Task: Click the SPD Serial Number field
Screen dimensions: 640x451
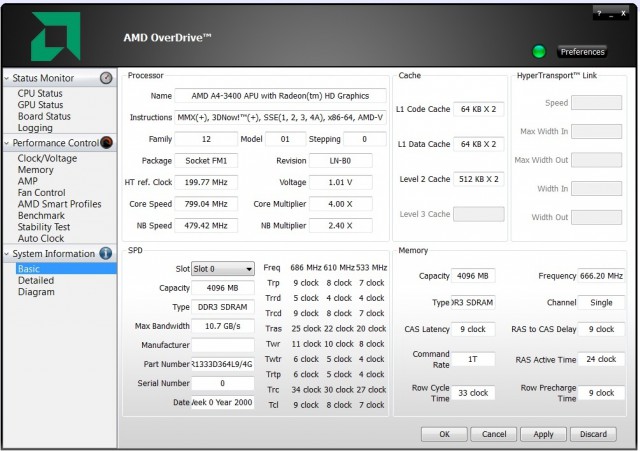Action: click(x=223, y=383)
